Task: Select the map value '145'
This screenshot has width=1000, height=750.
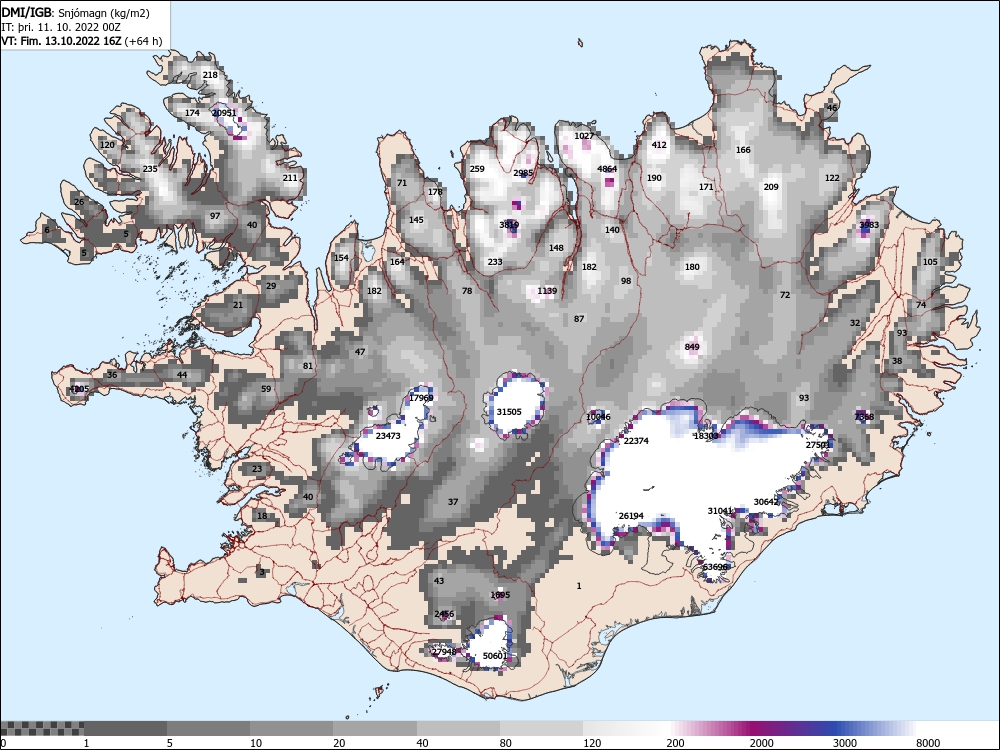Action: 416,220
